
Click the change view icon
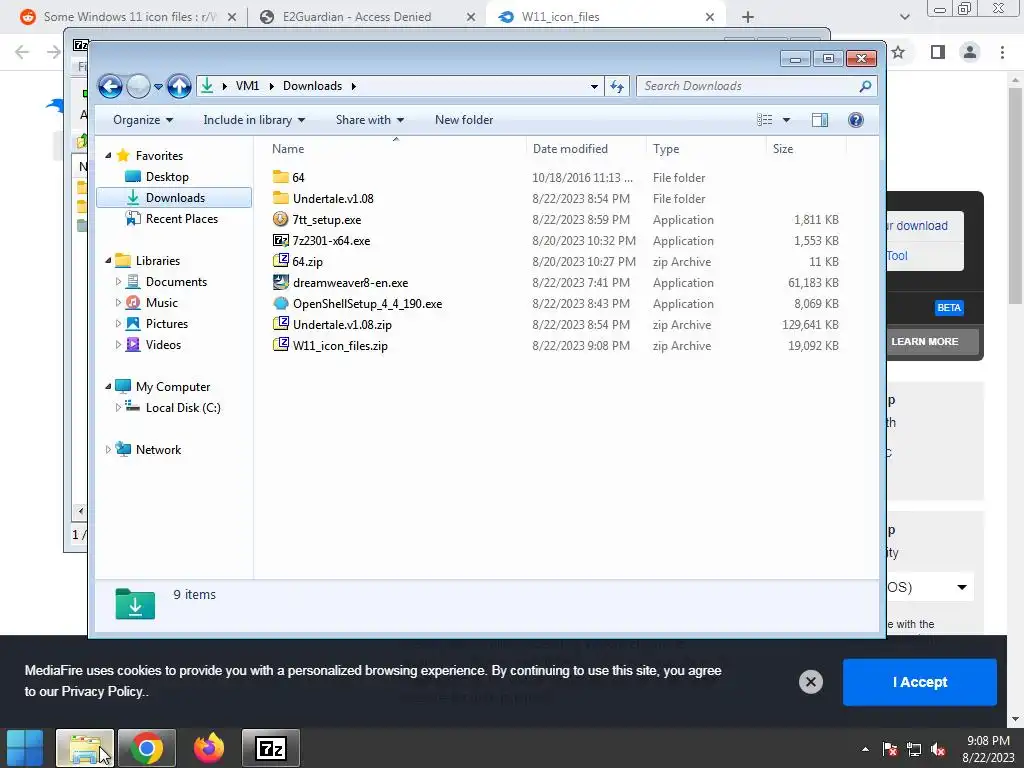pyautogui.click(x=765, y=120)
